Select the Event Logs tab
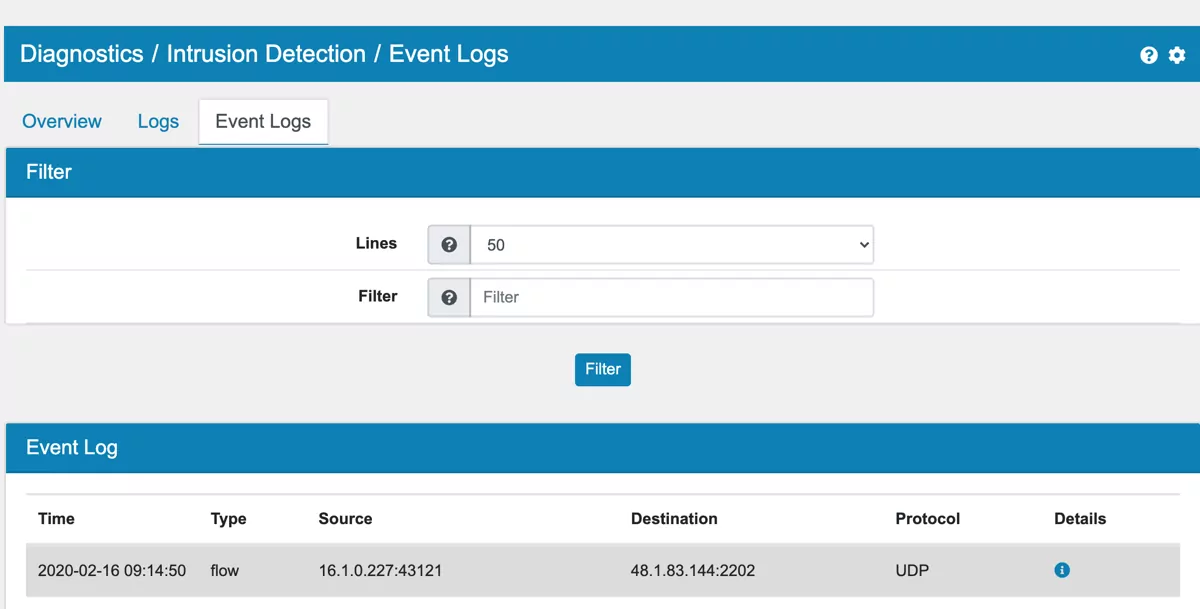Screen dimensions: 1200x609 [263, 121]
